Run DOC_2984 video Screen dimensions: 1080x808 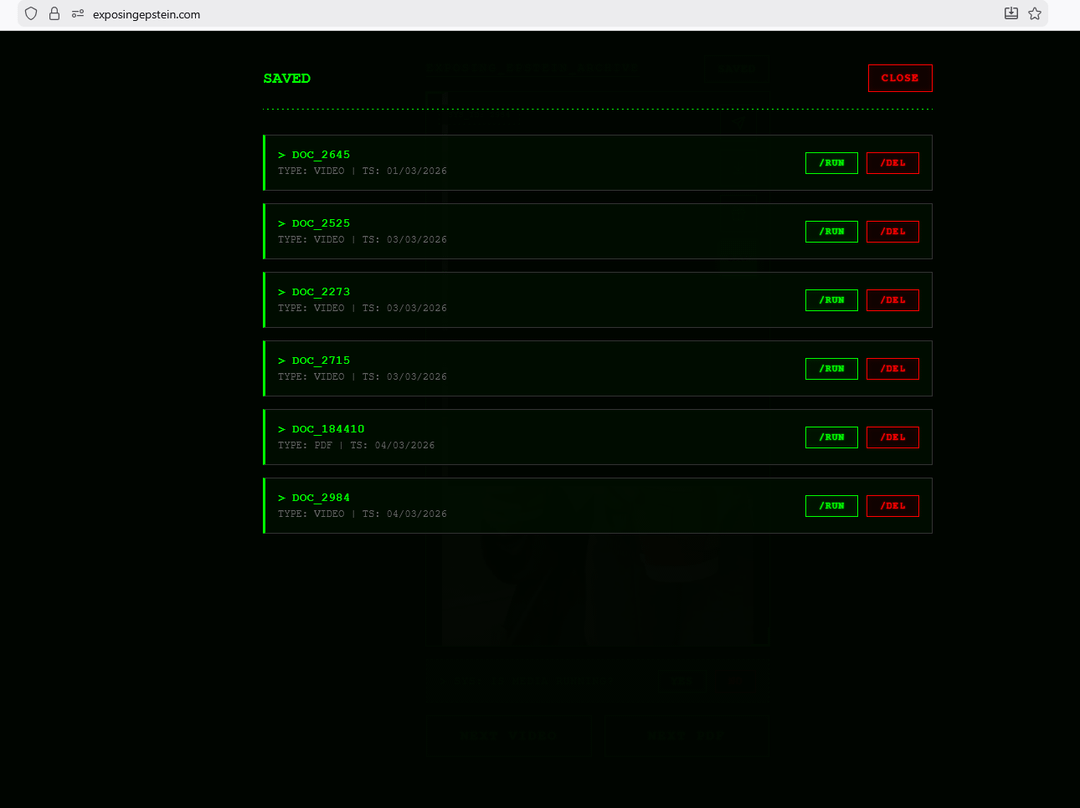coord(831,506)
